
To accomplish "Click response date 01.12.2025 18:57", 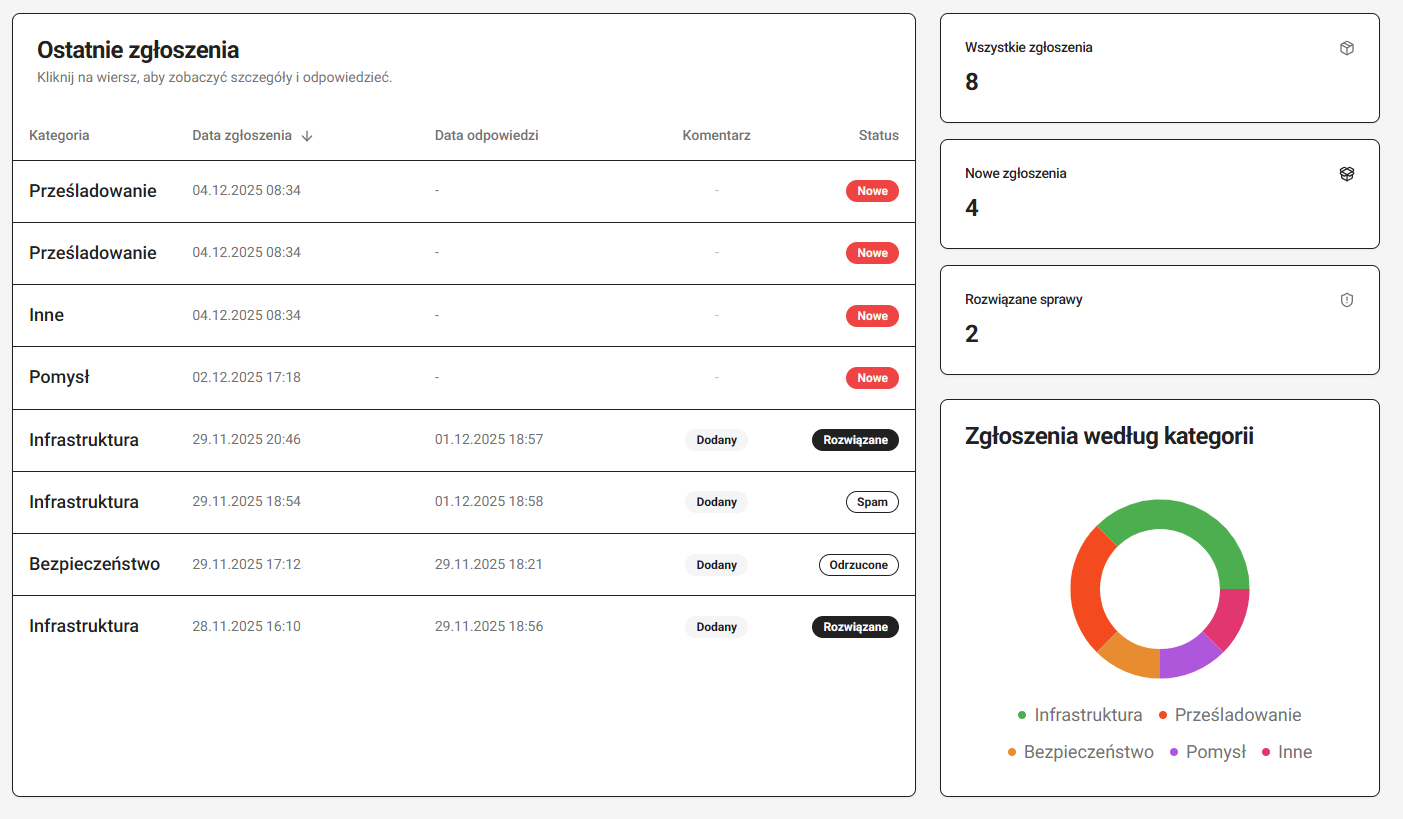I will click(x=489, y=440).
